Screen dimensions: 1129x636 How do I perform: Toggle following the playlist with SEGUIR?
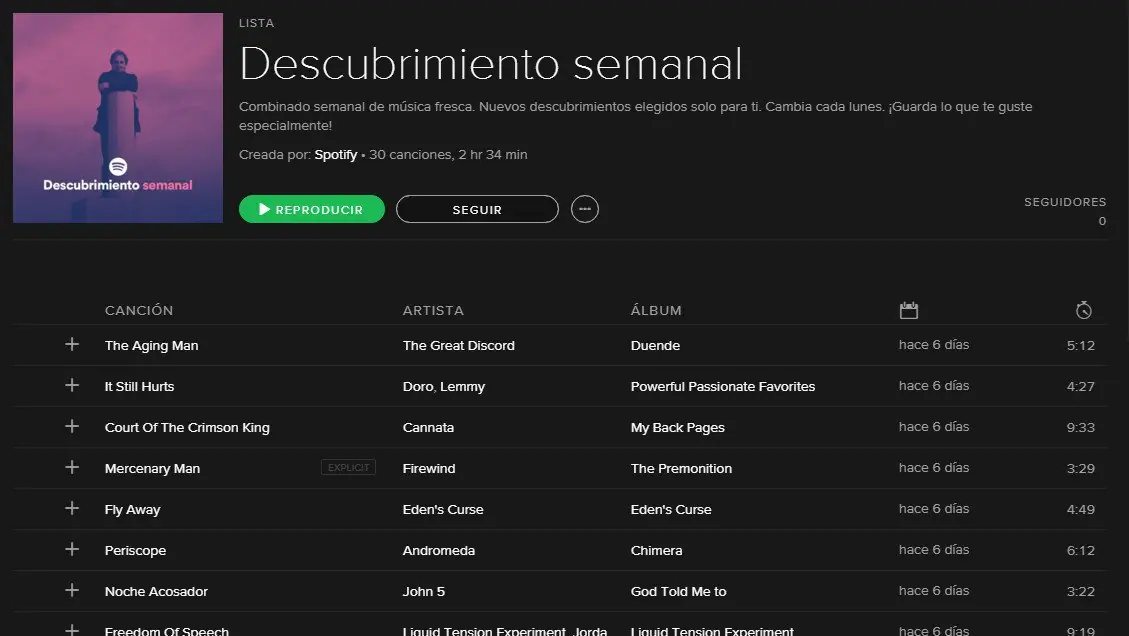point(477,209)
